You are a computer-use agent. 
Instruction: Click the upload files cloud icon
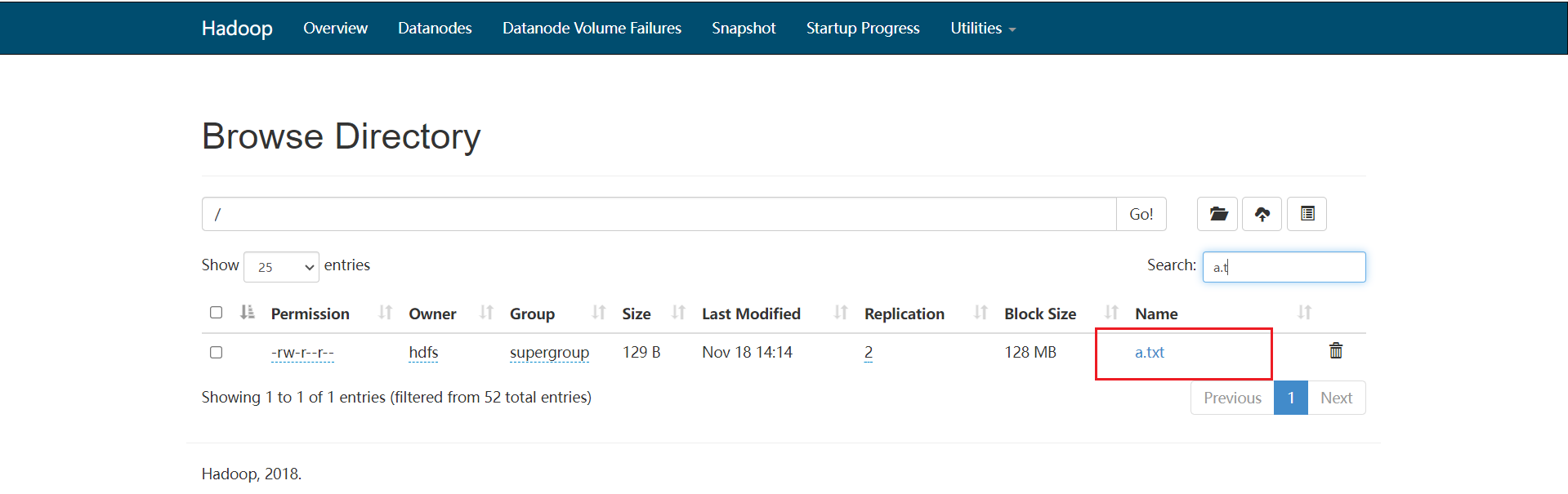coord(1262,214)
